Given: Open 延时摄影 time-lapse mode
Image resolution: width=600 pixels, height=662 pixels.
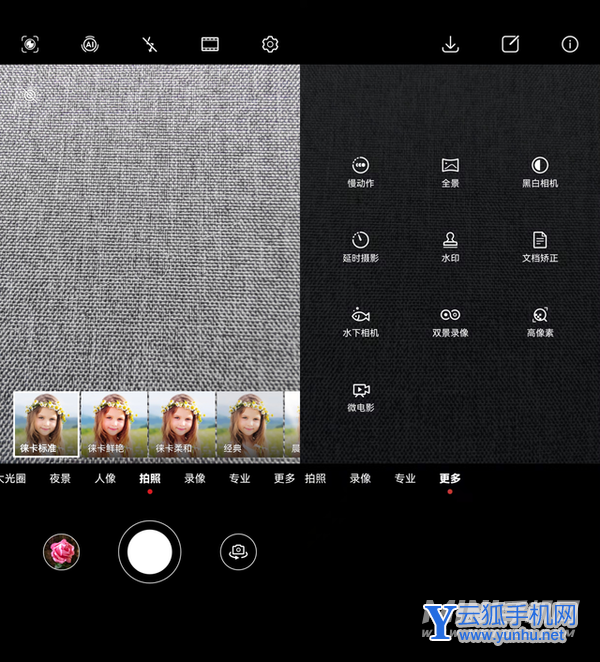Looking at the screenshot, I should coord(360,245).
